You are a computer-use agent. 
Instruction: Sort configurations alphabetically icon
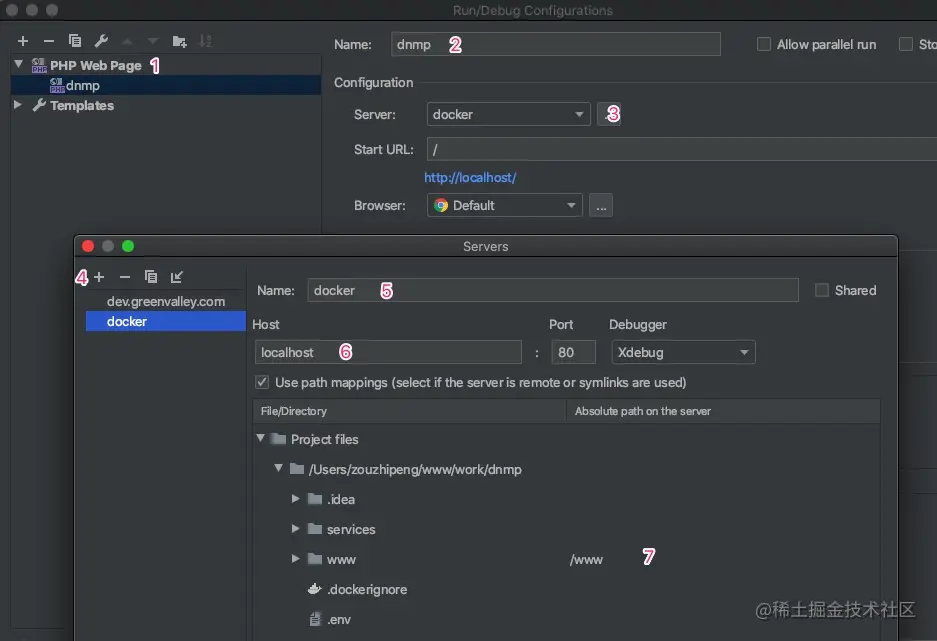(x=205, y=41)
